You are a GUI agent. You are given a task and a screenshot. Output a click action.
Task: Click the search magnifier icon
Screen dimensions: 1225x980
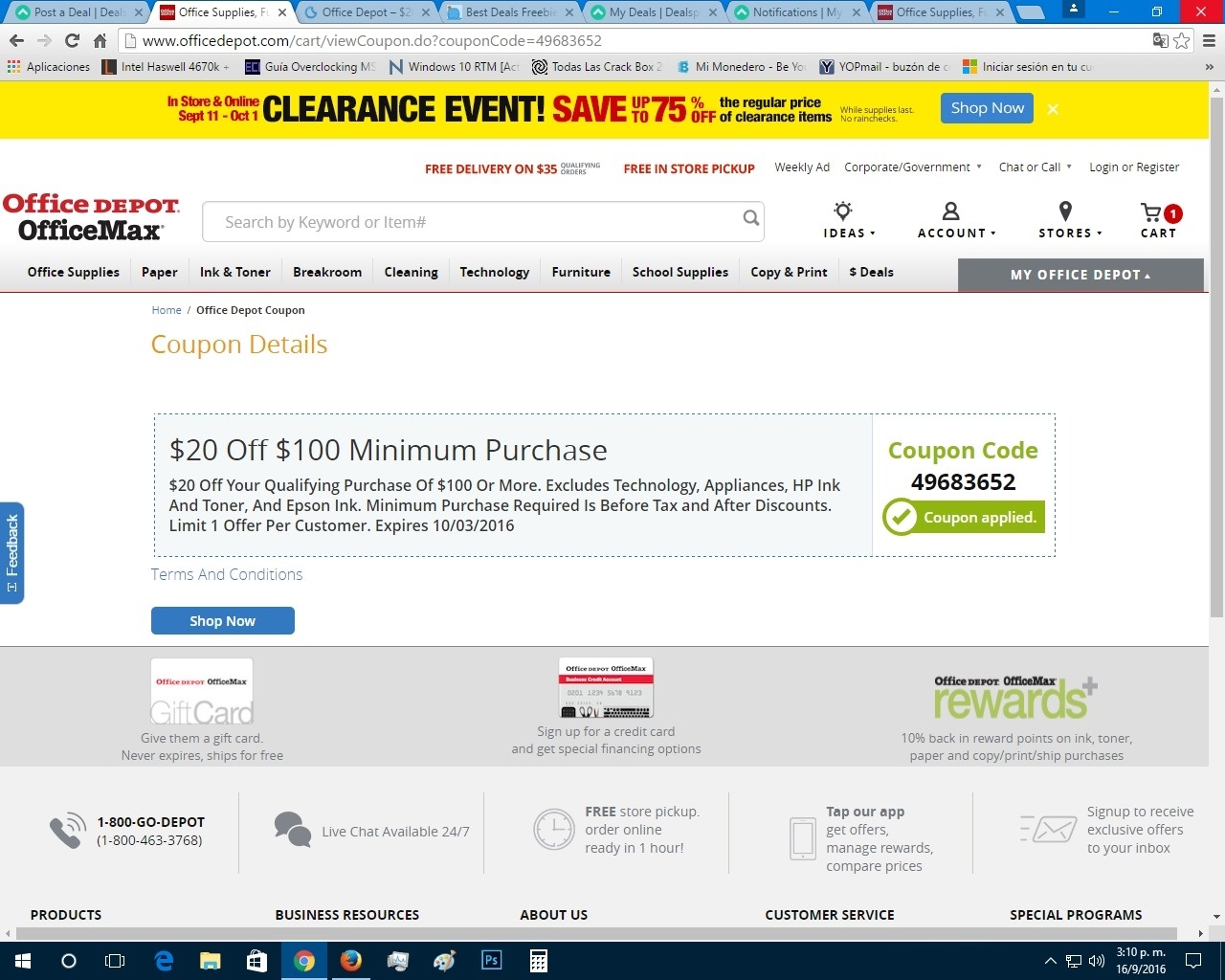point(751,218)
